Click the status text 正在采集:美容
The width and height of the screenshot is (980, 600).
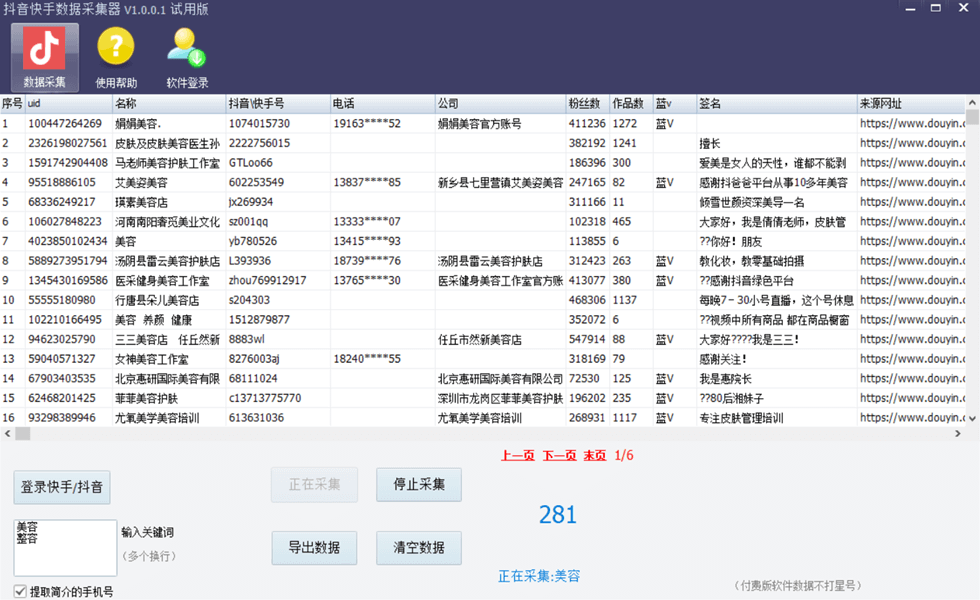539,576
